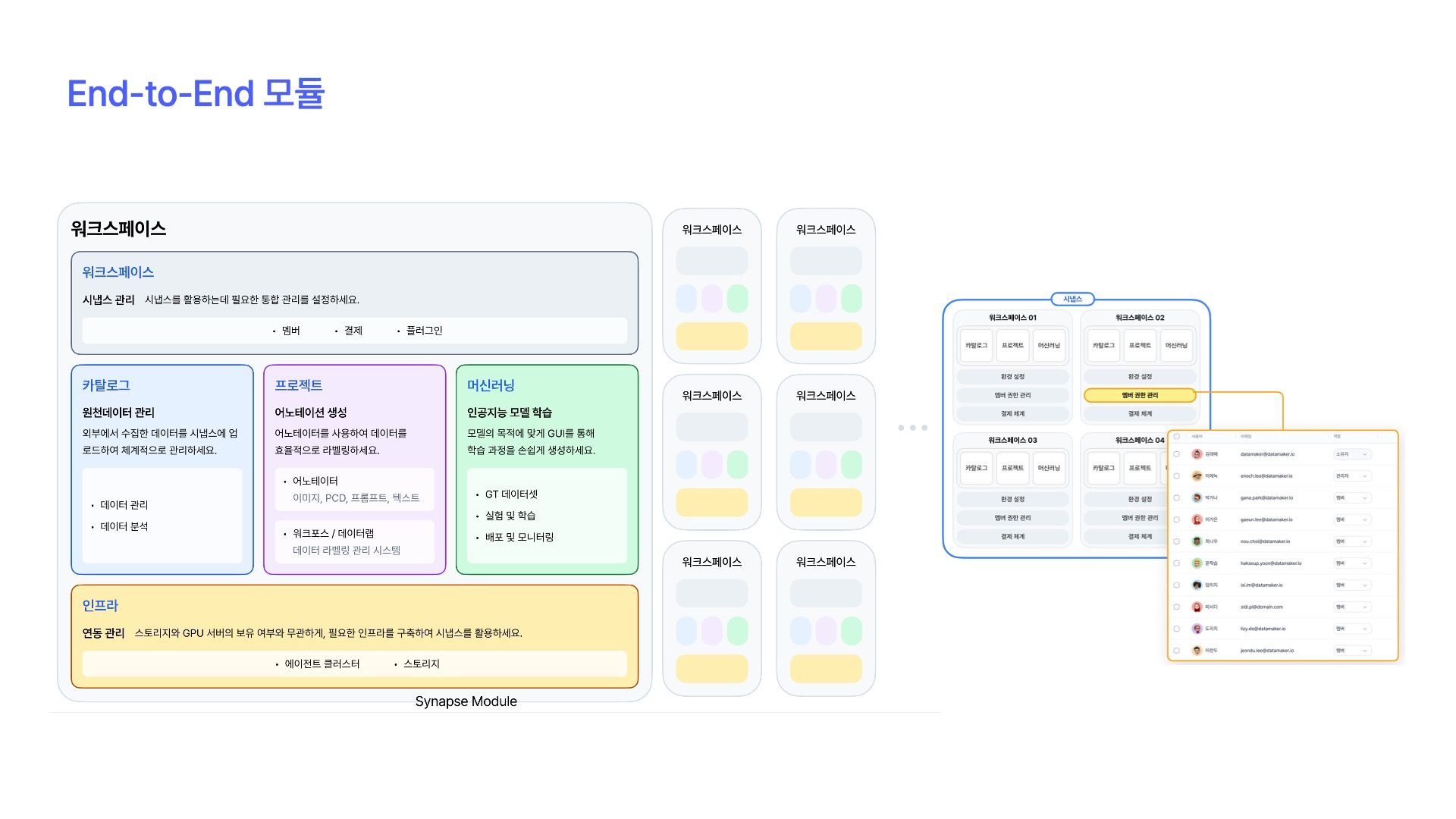Click avatar for nou.choi@datamaker.io row
1456x819 pixels.
click(1197, 541)
